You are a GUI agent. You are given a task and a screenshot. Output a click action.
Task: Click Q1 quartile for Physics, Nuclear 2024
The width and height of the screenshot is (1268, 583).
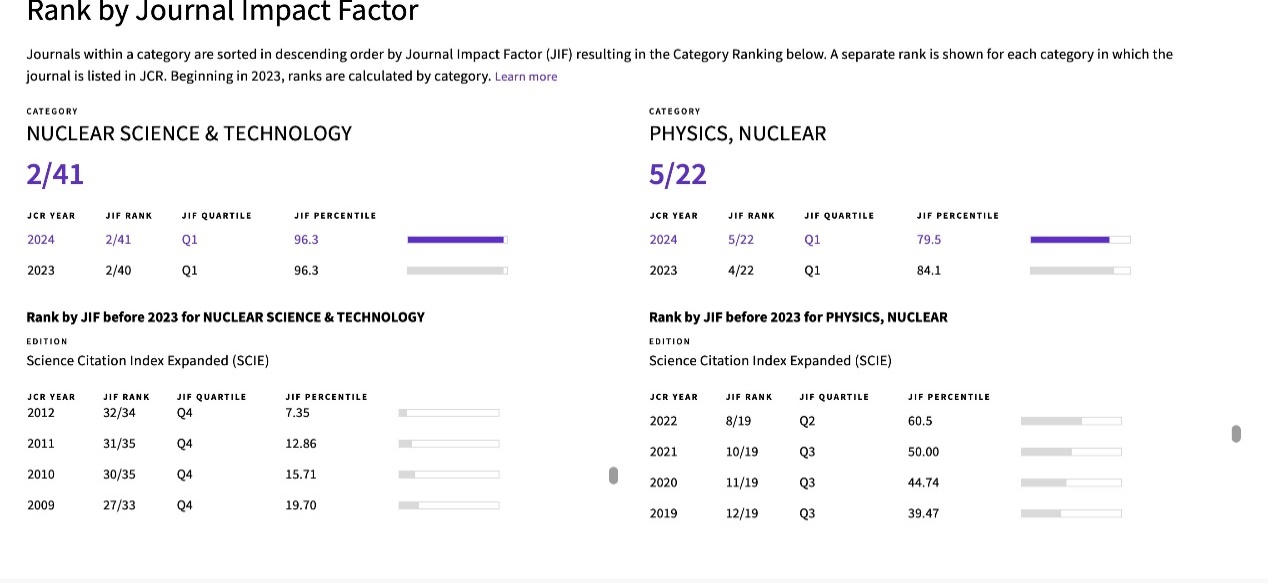click(812, 239)
